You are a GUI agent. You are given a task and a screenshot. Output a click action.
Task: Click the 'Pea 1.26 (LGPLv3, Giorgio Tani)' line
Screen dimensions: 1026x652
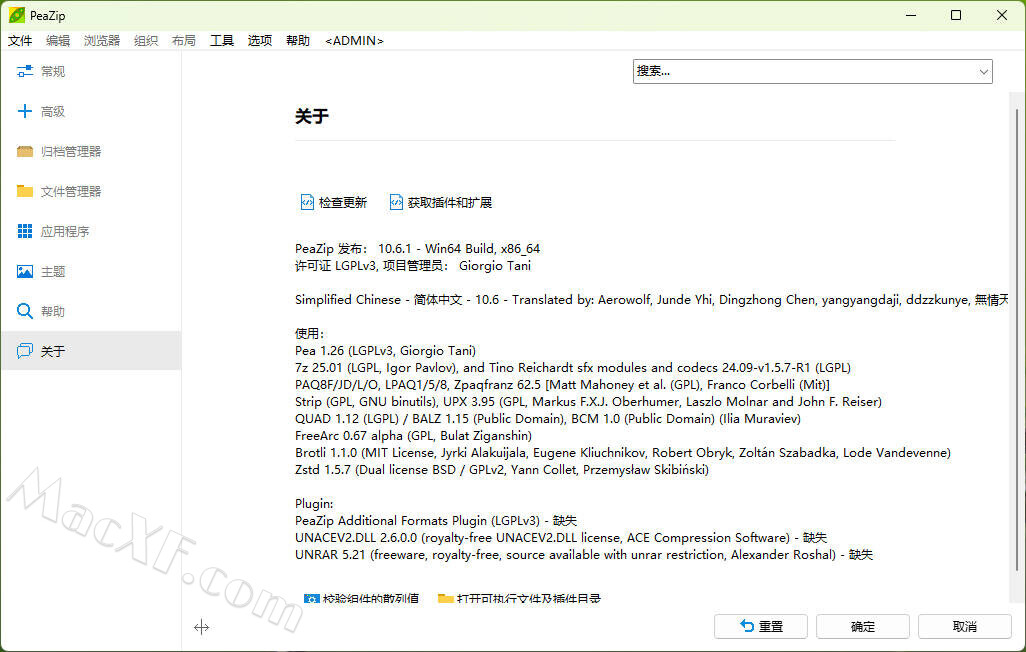(385, 351)
